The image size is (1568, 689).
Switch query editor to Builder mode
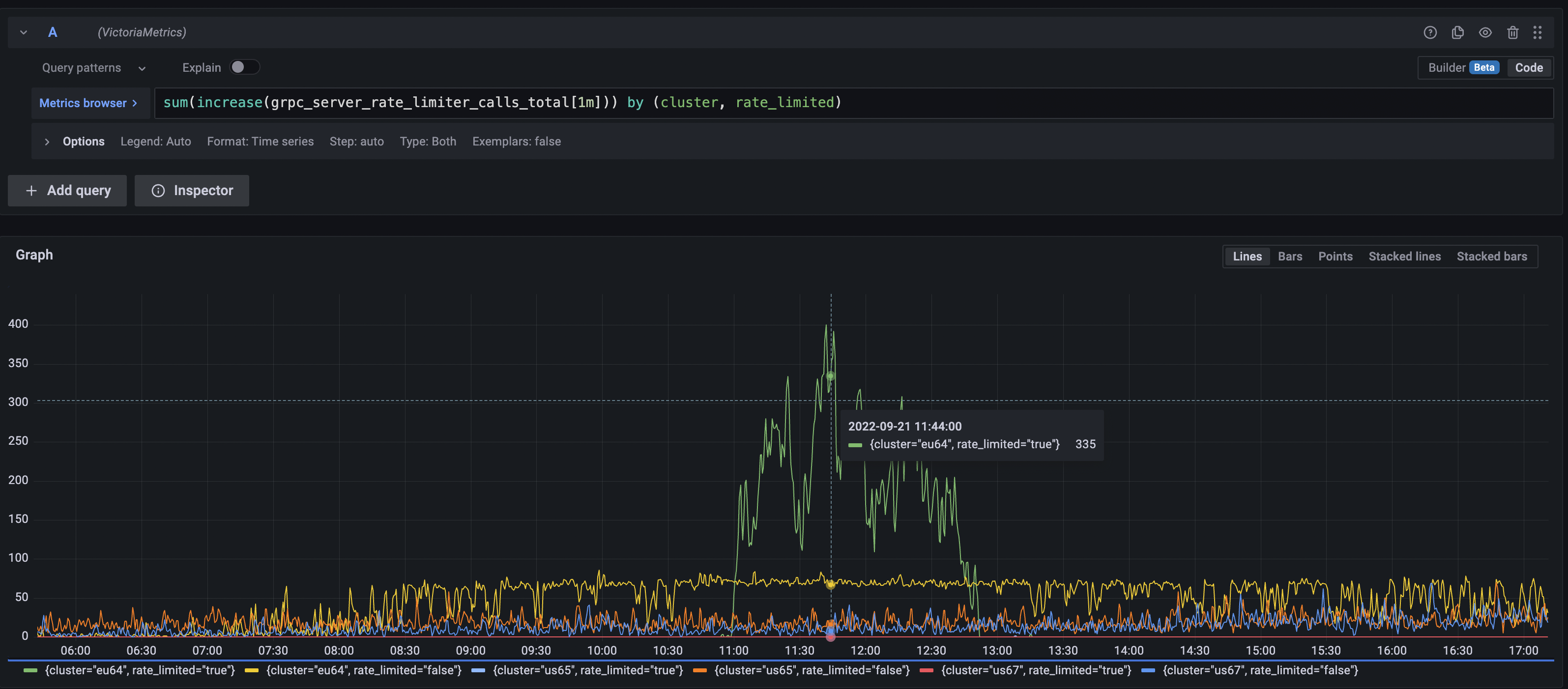click(1448, 67)
